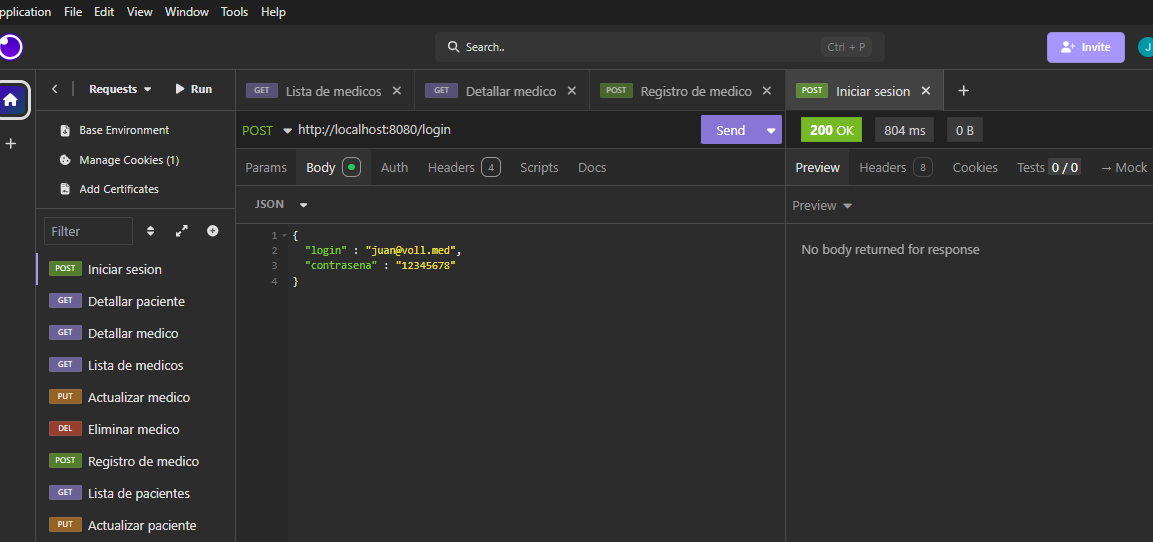
Task: Click the search magnifier icon
Action: point(454,47)
